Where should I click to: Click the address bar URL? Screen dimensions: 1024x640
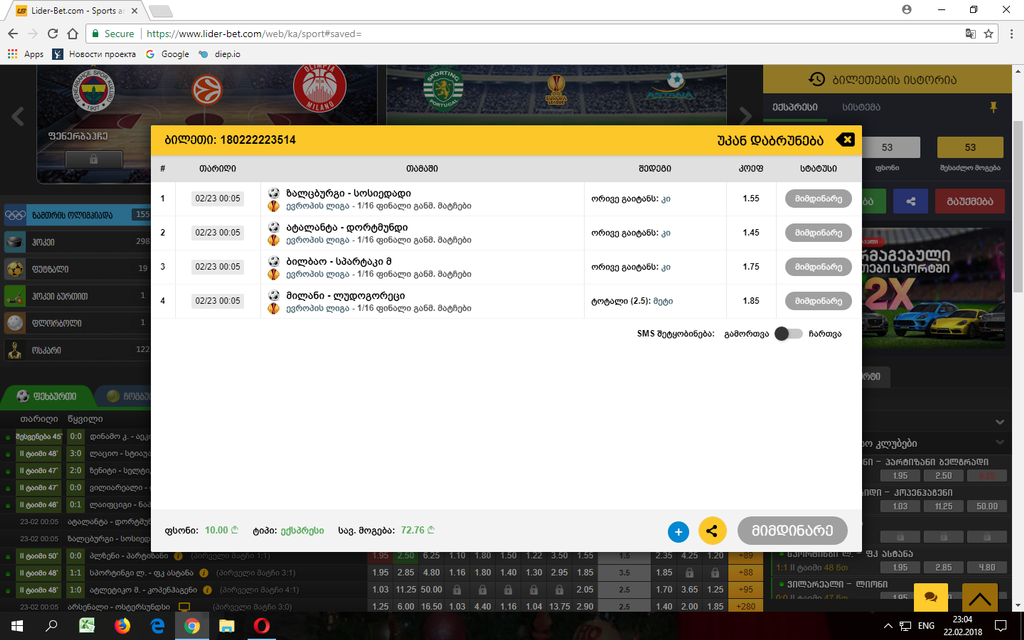tap(254, 33)
